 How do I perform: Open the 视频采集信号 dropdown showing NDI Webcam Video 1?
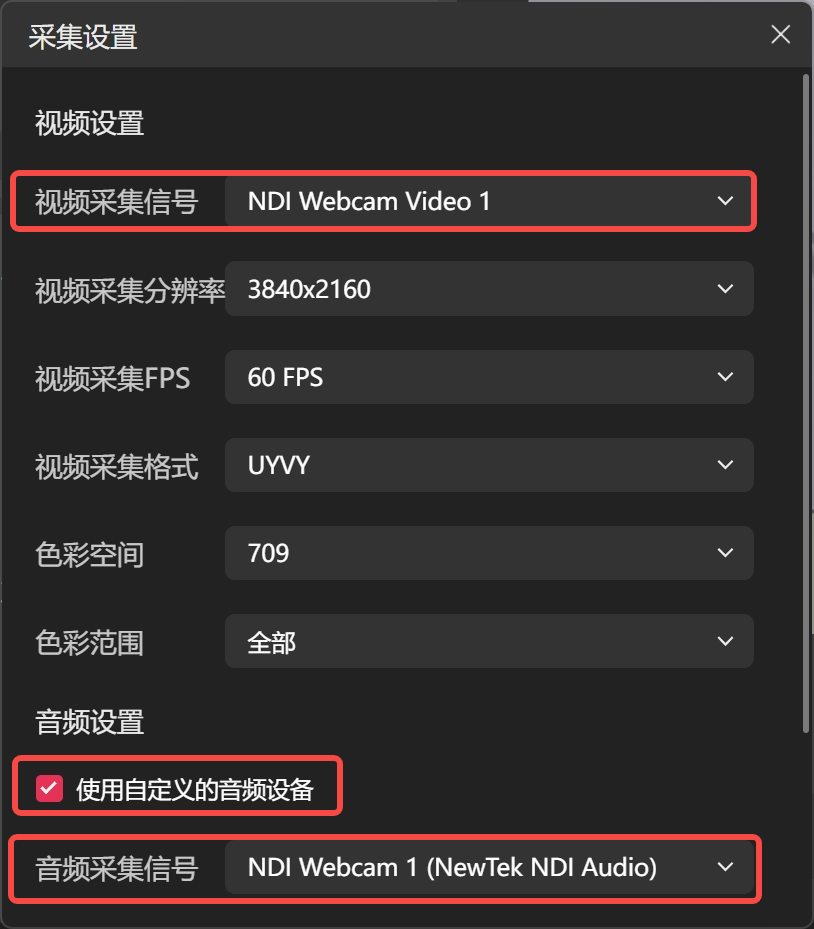pyautogui.click(x=489, y=201)
